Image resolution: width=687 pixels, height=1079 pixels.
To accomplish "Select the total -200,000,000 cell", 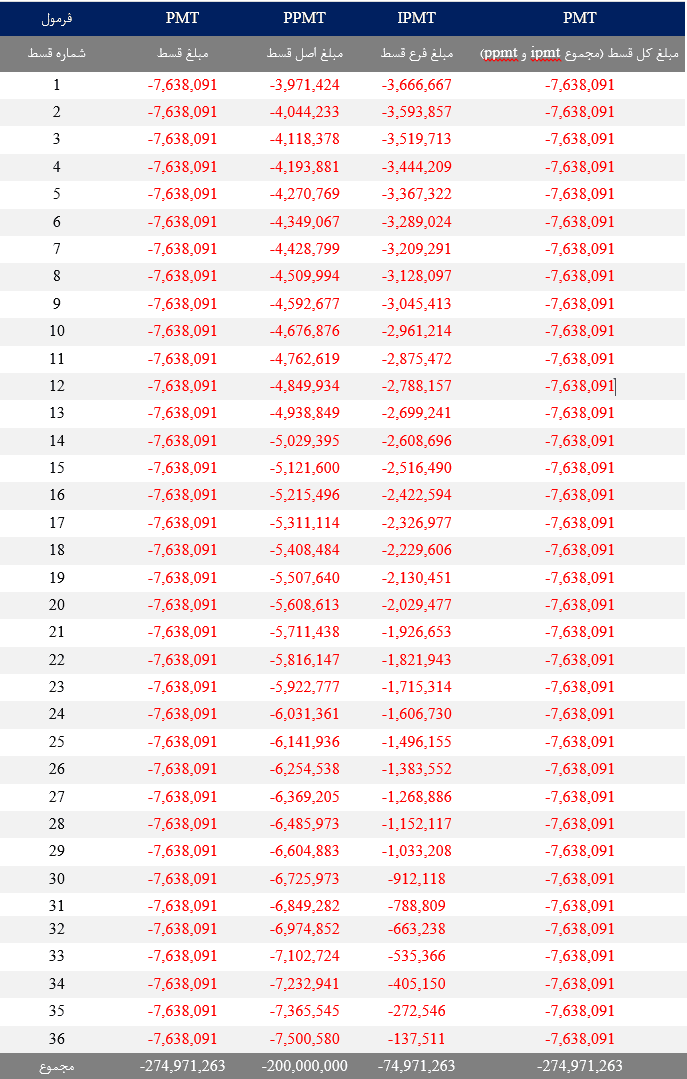I will 304,1066.
